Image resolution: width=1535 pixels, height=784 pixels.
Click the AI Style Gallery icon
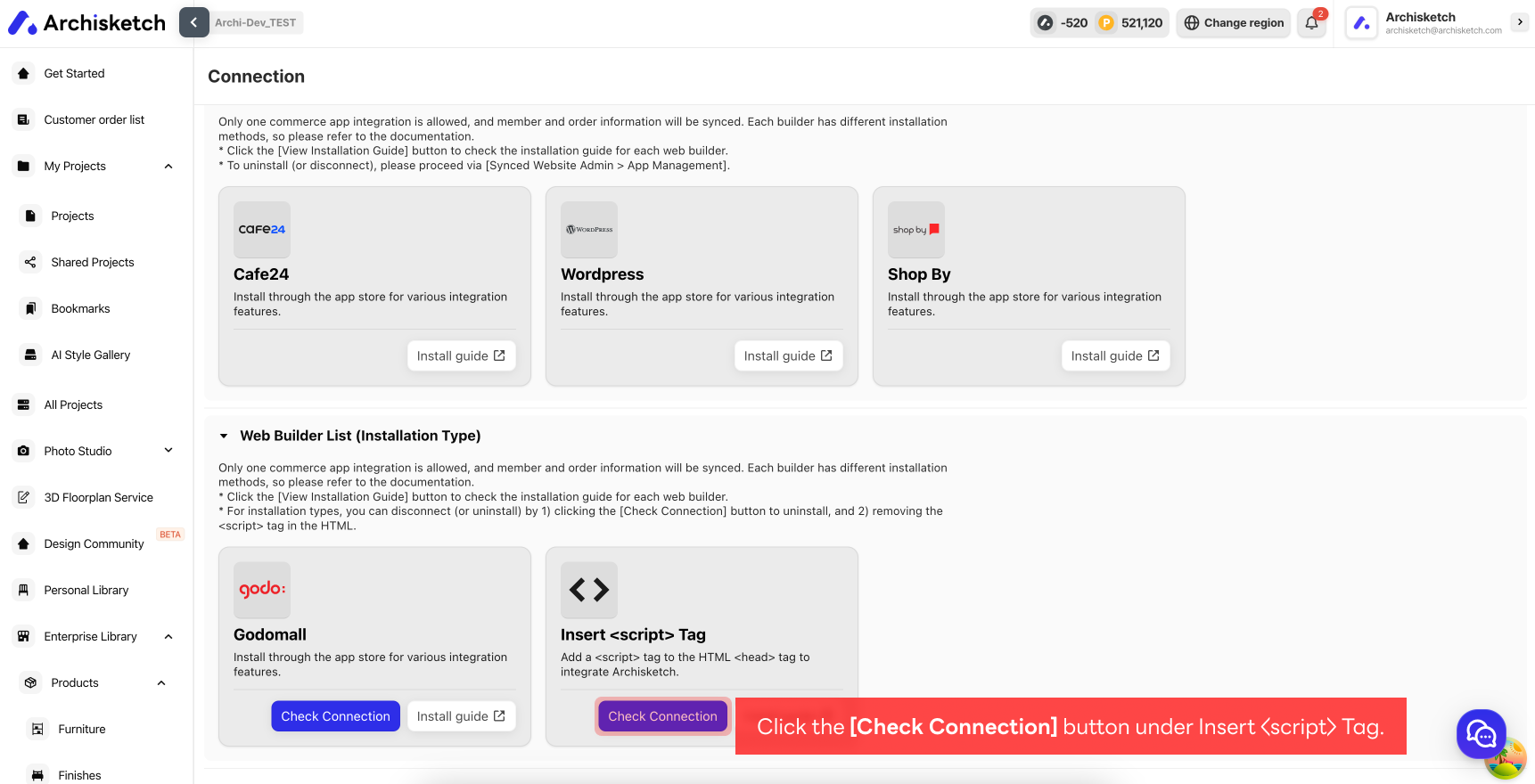[x=30, y=355]
